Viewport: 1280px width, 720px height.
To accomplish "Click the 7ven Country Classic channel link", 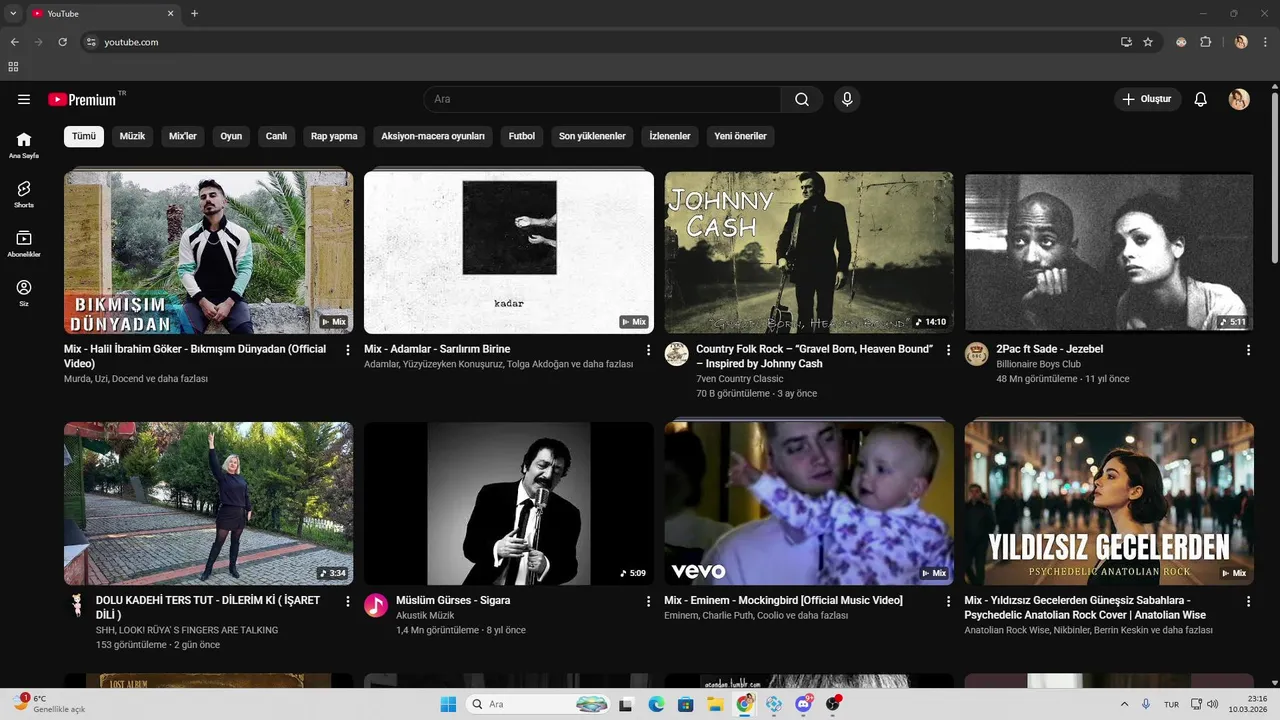I will tap(740, 379).
